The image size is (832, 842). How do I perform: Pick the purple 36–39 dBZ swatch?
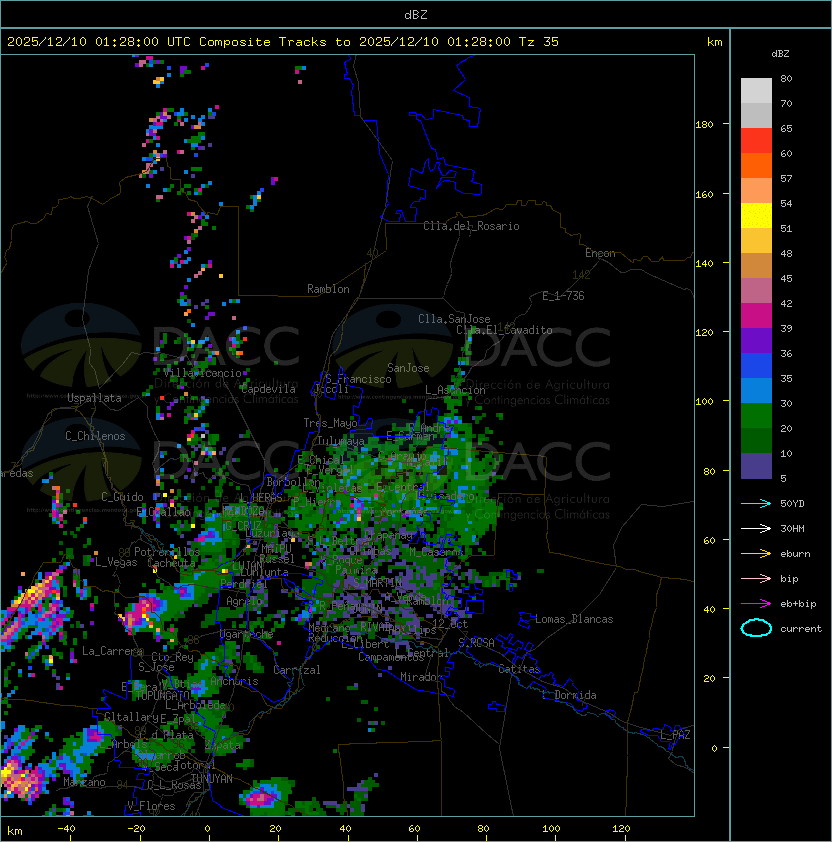coord(756,340)
